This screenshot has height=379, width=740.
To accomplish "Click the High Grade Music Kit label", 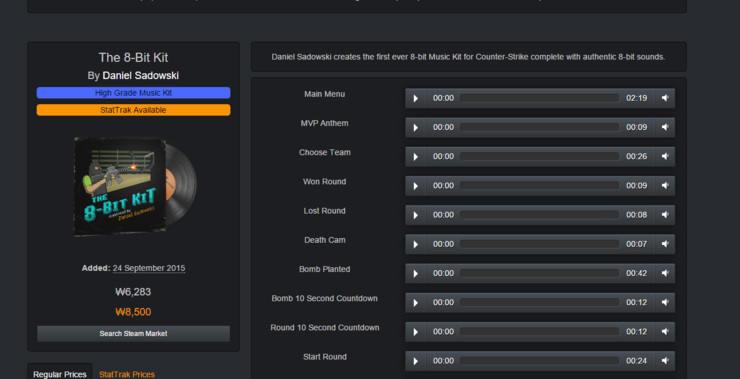I will (x=134, y=93).
